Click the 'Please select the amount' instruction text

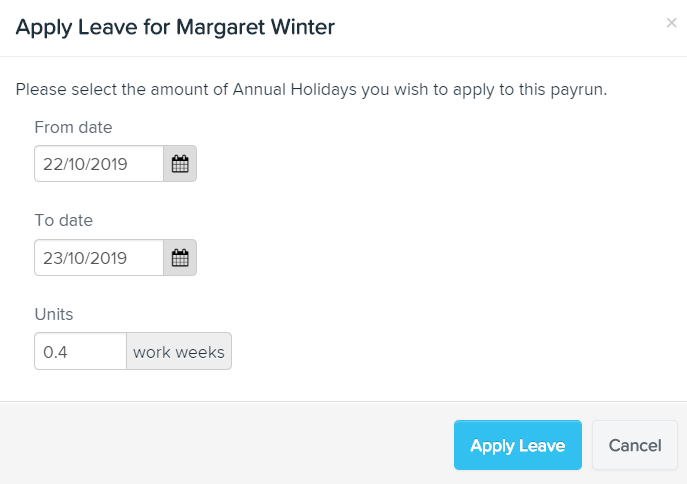pos(312,89)
